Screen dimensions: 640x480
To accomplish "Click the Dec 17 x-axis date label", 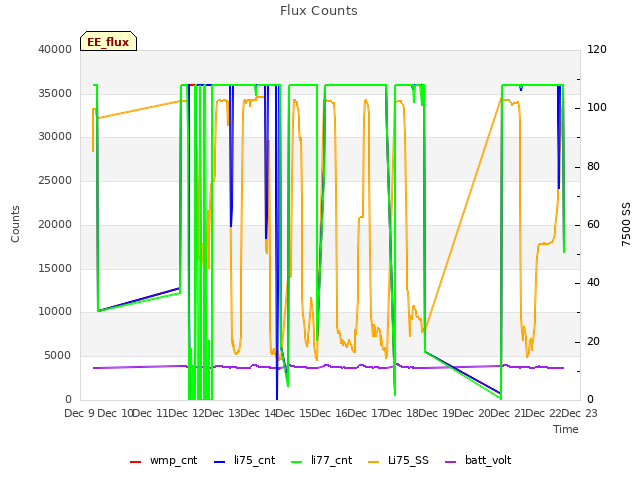I will click(366, 413).
